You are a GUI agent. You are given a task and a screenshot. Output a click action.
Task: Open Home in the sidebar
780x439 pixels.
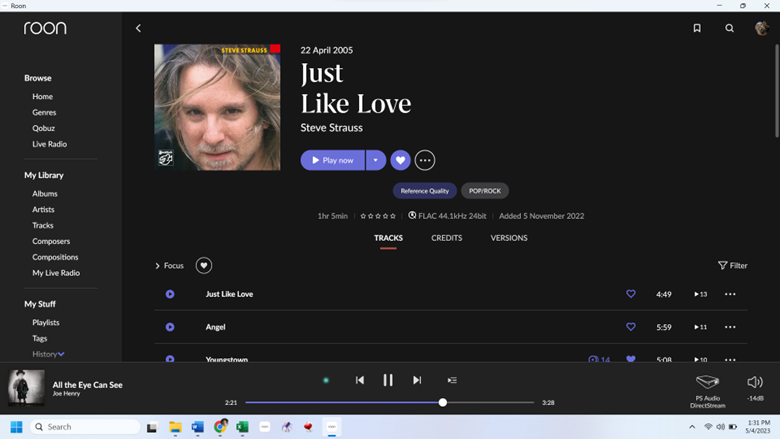pos(43,96)
